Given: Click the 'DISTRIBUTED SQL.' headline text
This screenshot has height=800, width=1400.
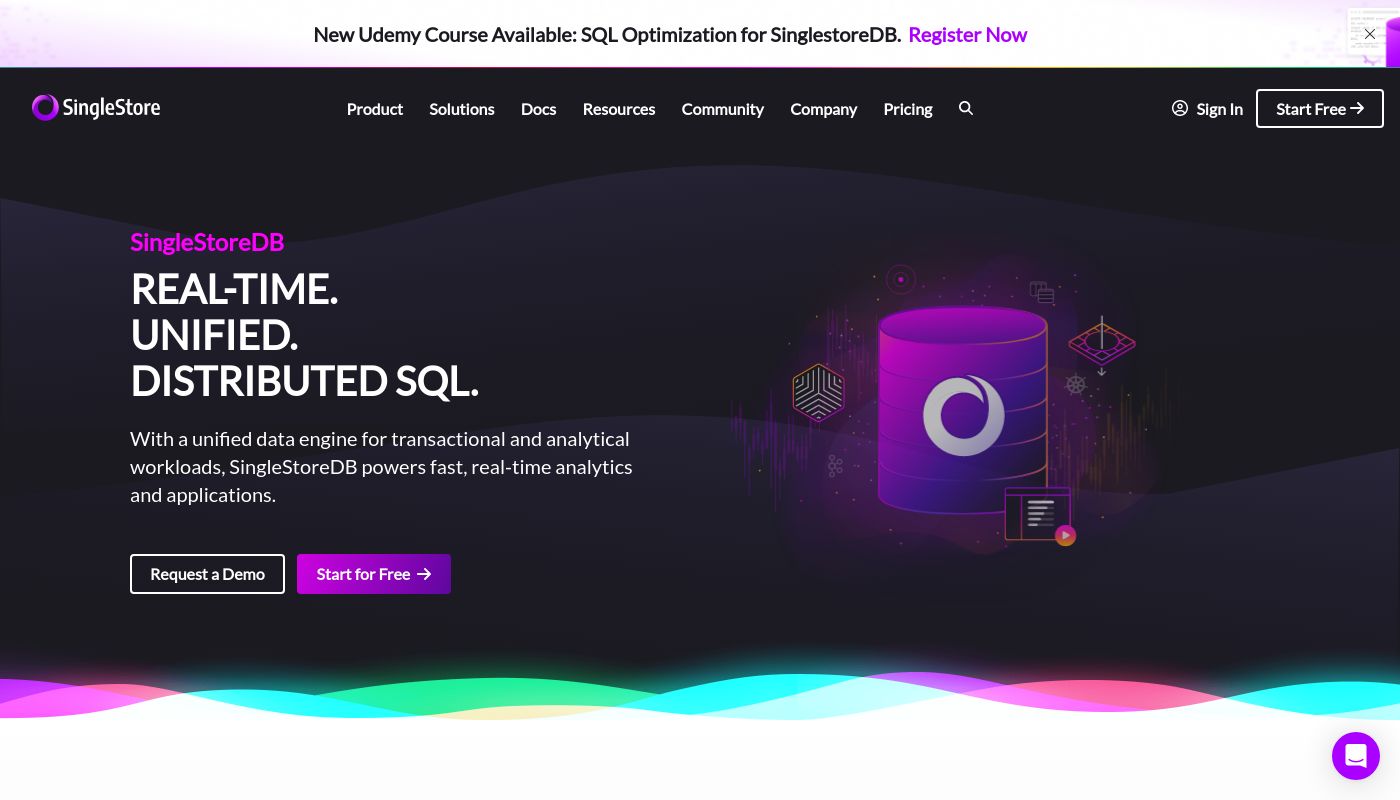Looking at the screenshot, I should [305, 382].
